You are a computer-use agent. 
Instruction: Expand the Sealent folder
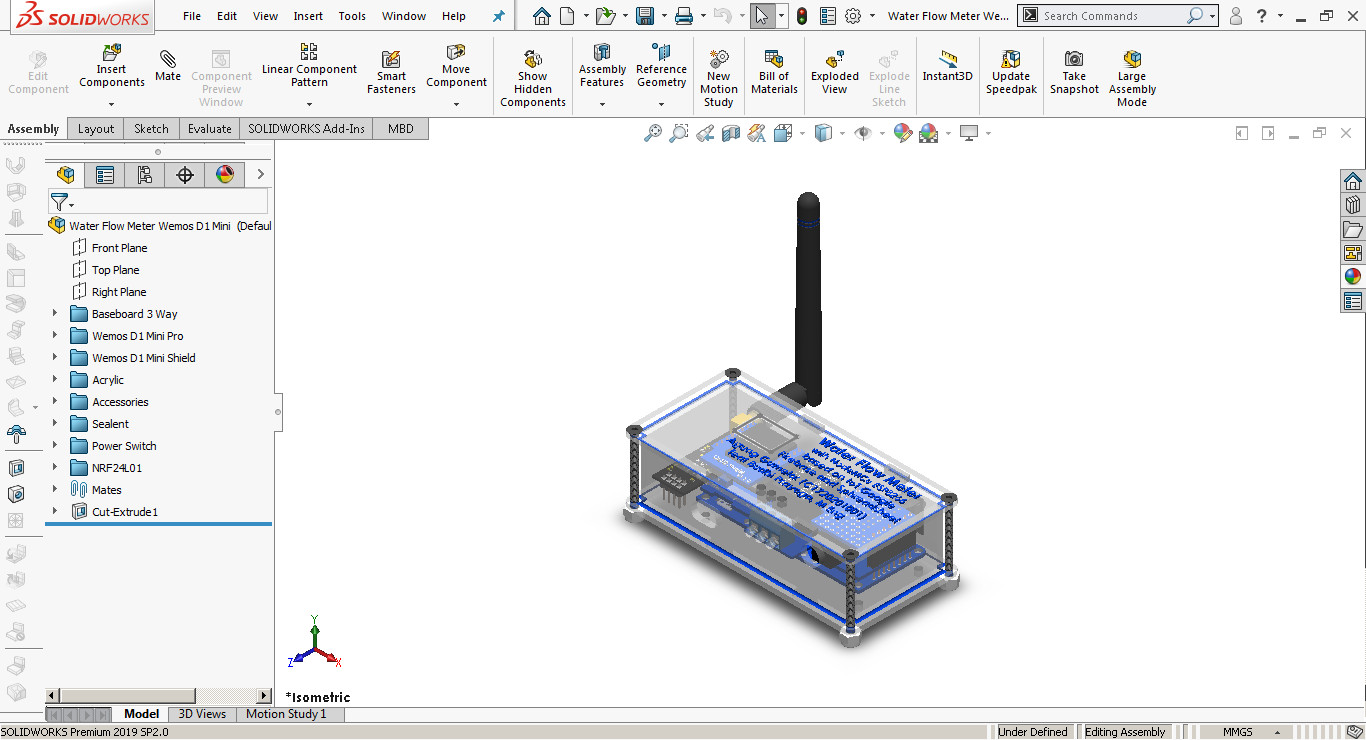(x=55, y=424)
